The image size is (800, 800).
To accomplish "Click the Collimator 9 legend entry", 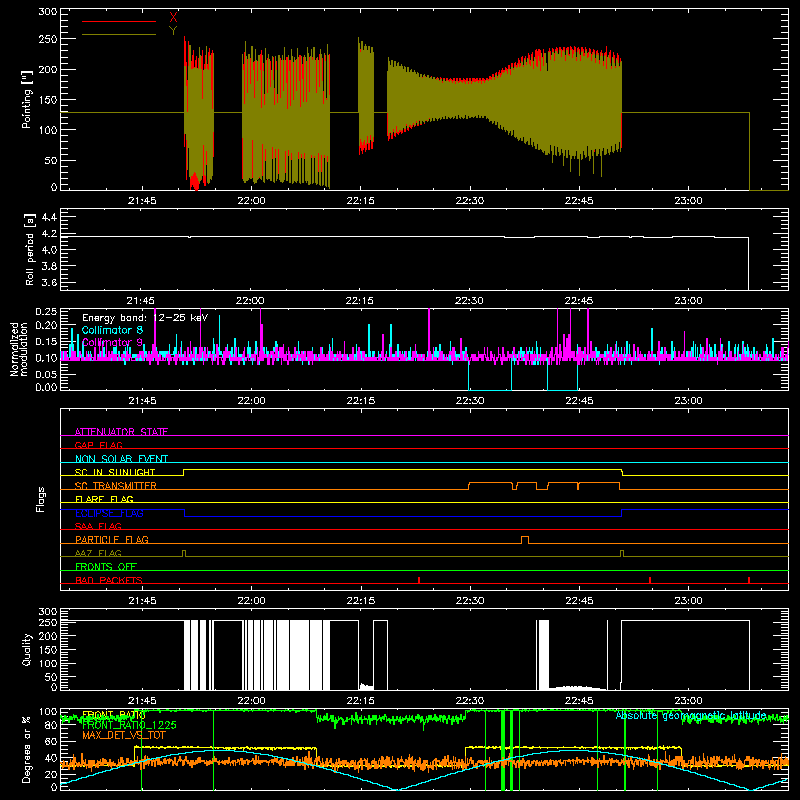I will tap(112, 342).
